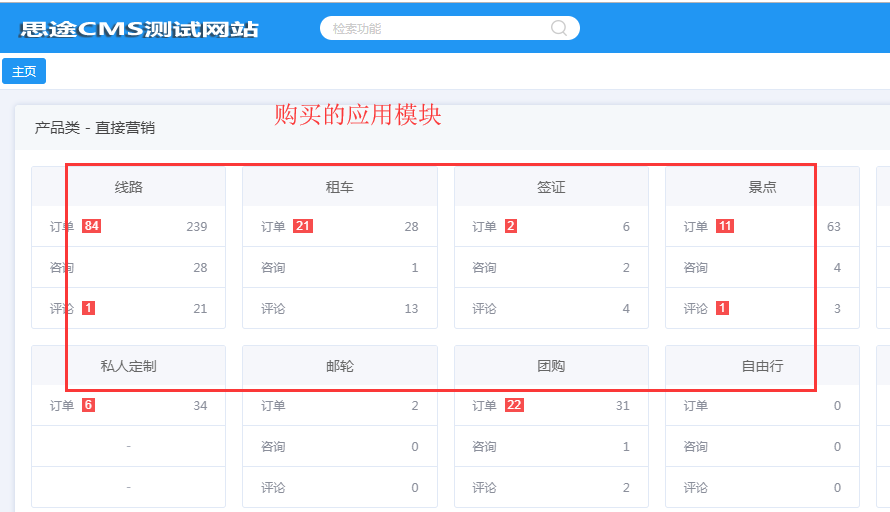Open the 邮轮 module header

[340, 366]
